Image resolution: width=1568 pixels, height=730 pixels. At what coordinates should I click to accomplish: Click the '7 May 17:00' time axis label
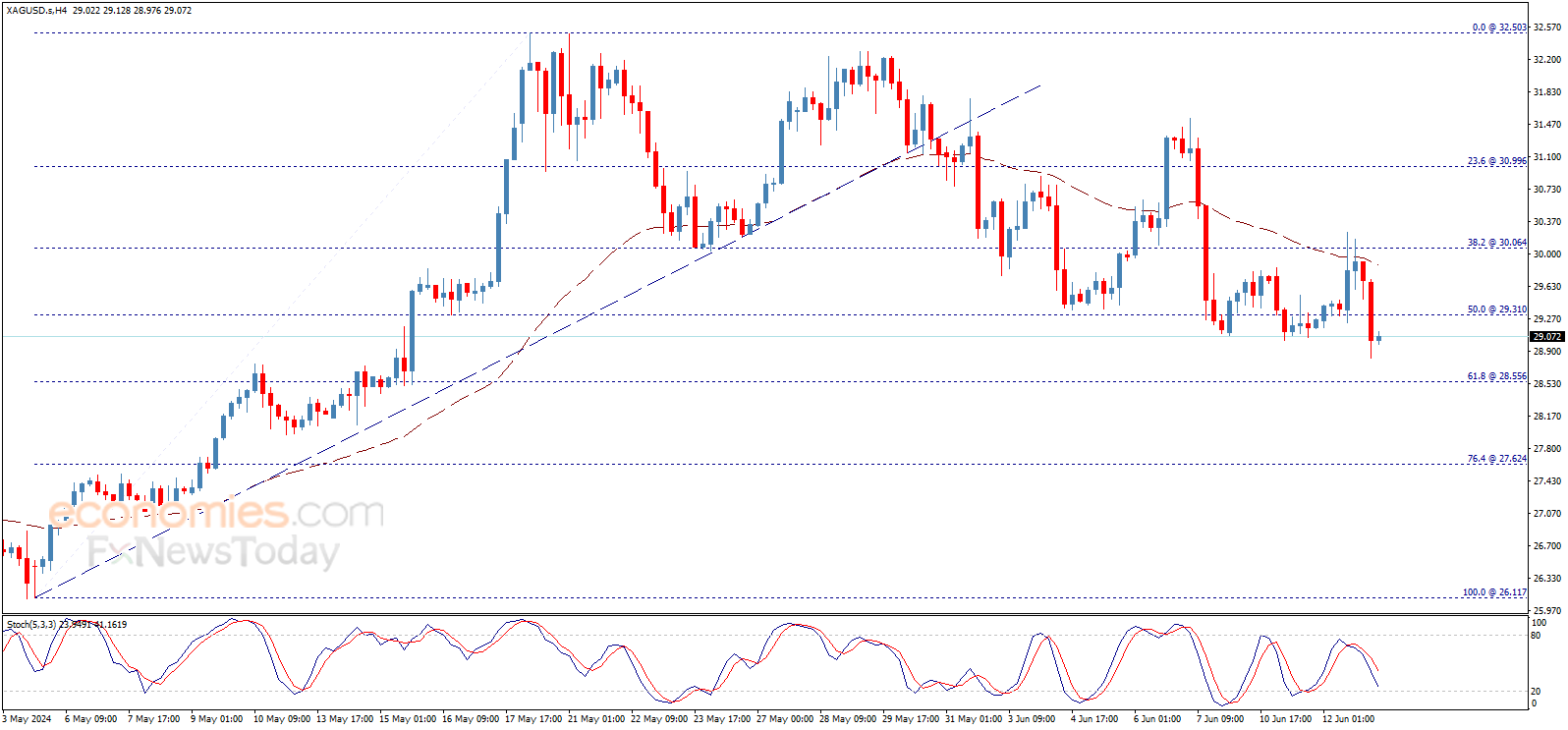pos(153,719)
